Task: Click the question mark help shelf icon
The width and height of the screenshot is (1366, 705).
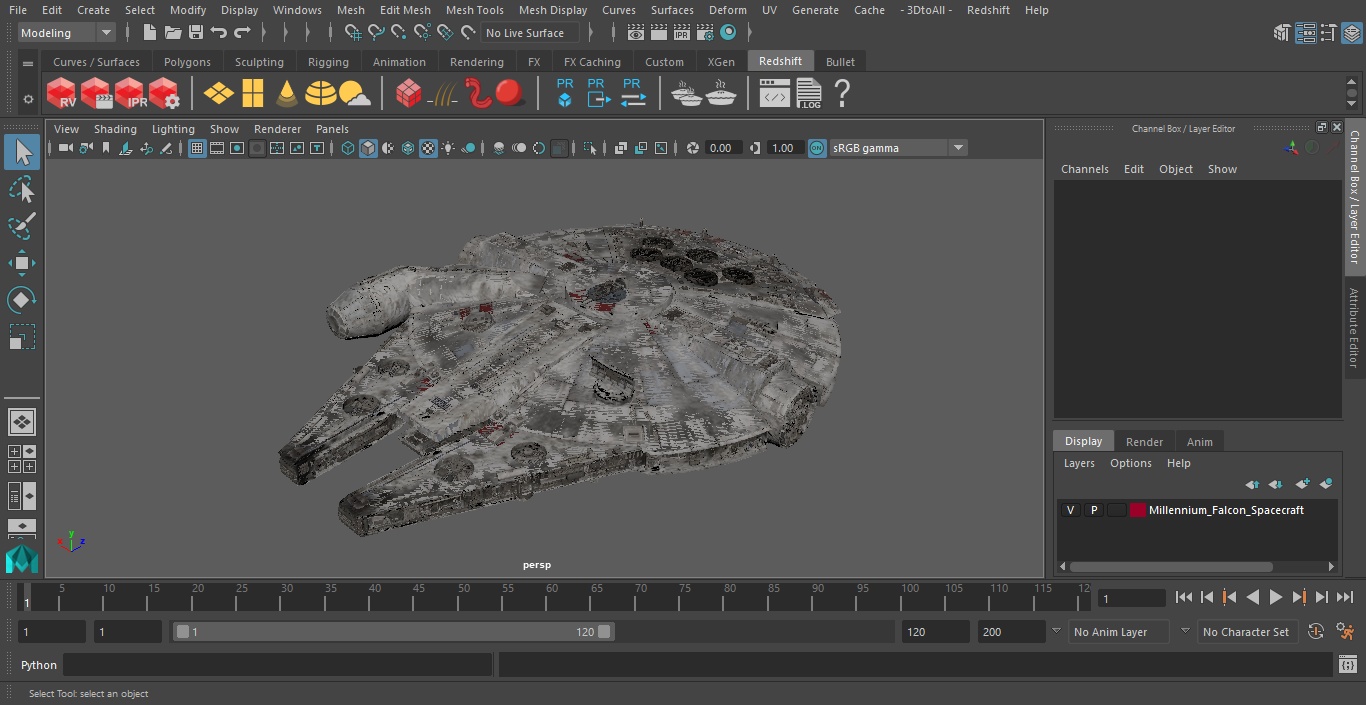Action: pos(842,93)
